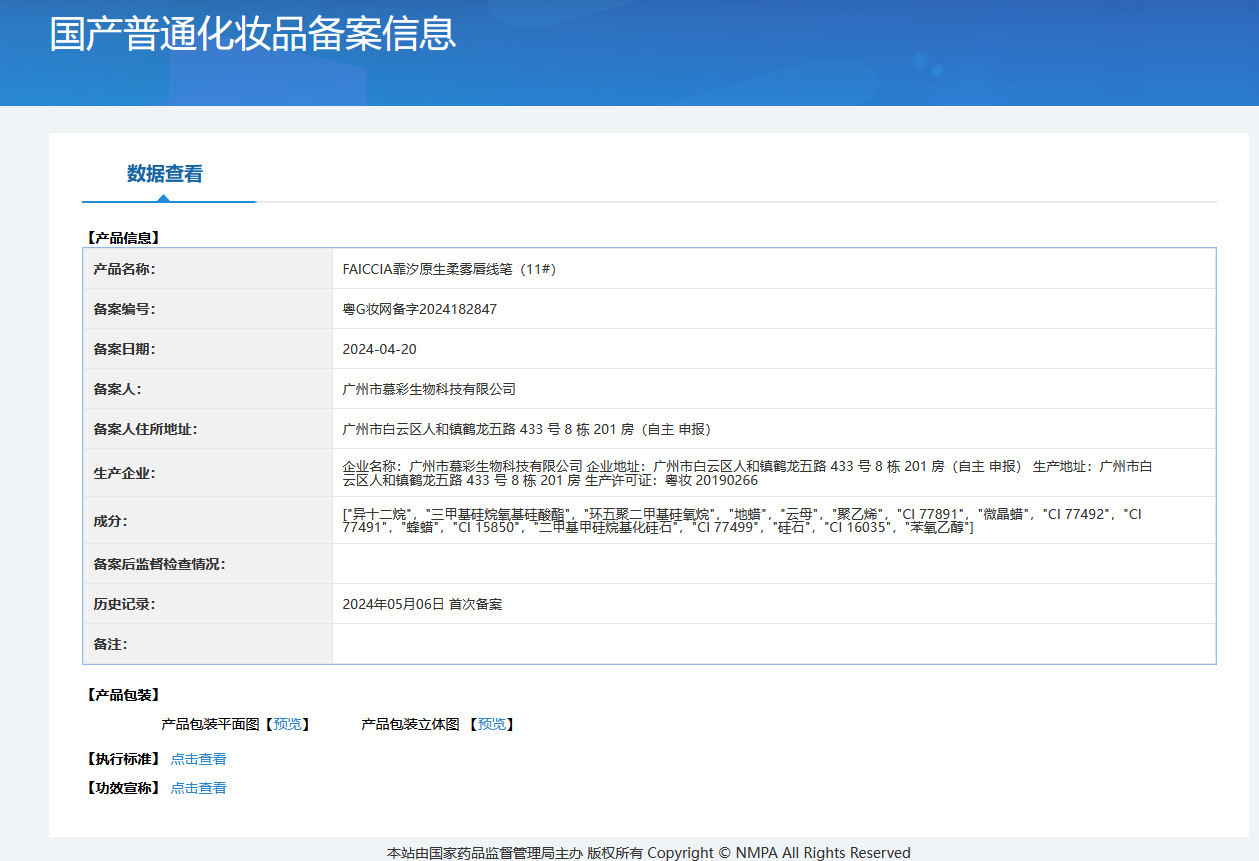1259x861 pixels.
Task: Click the 【功效宣称】 label
Action: (123, 788)
